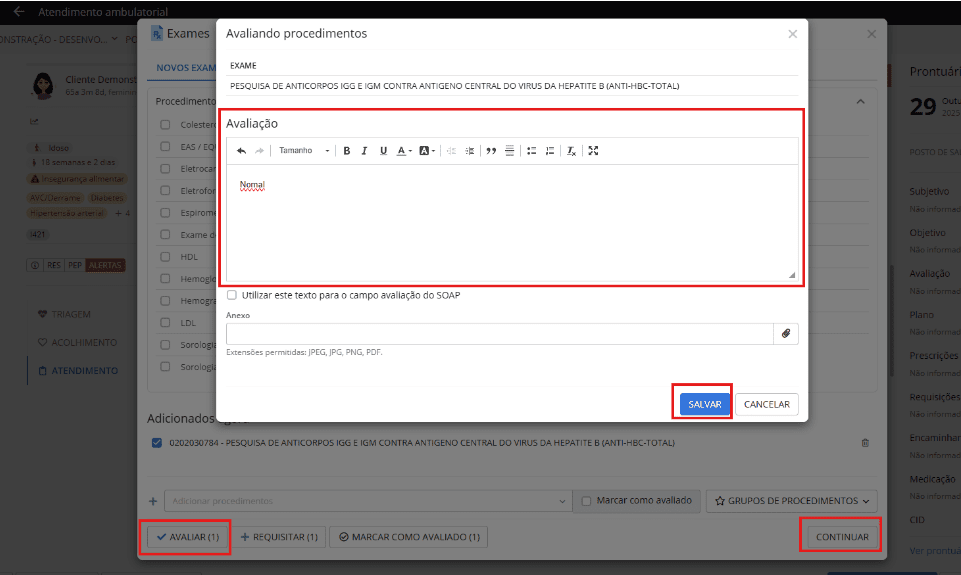Uncheck the added procedure 0202030784 checkbox

tap(157, 443)
